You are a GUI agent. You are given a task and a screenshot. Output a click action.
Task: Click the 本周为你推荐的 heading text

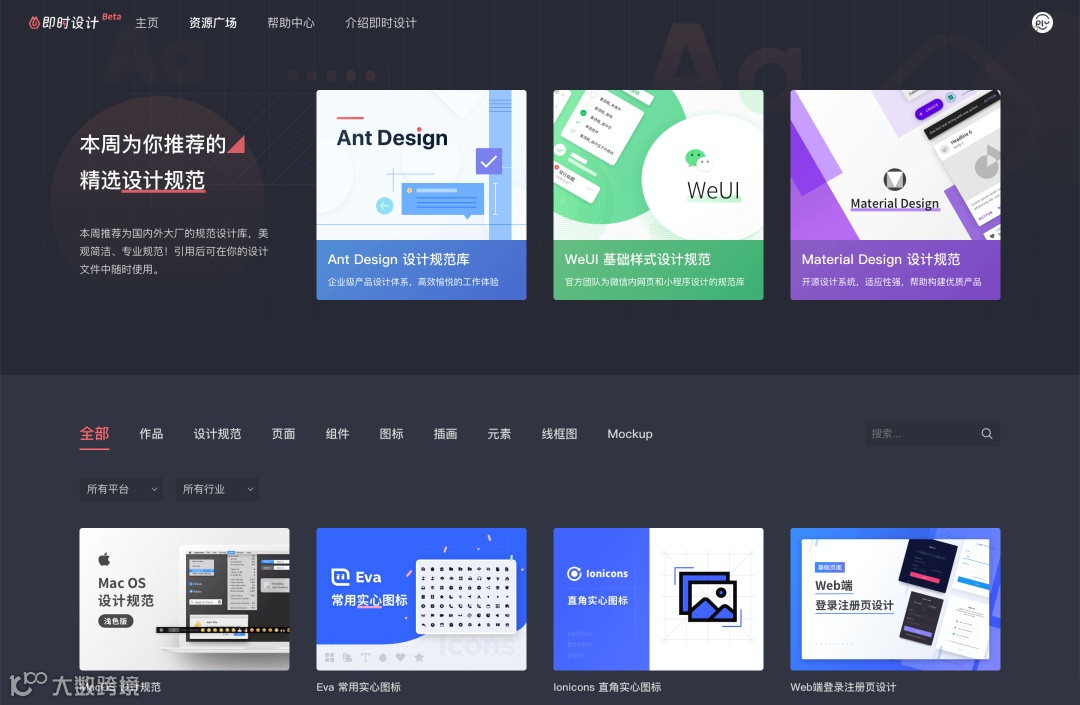153,144
